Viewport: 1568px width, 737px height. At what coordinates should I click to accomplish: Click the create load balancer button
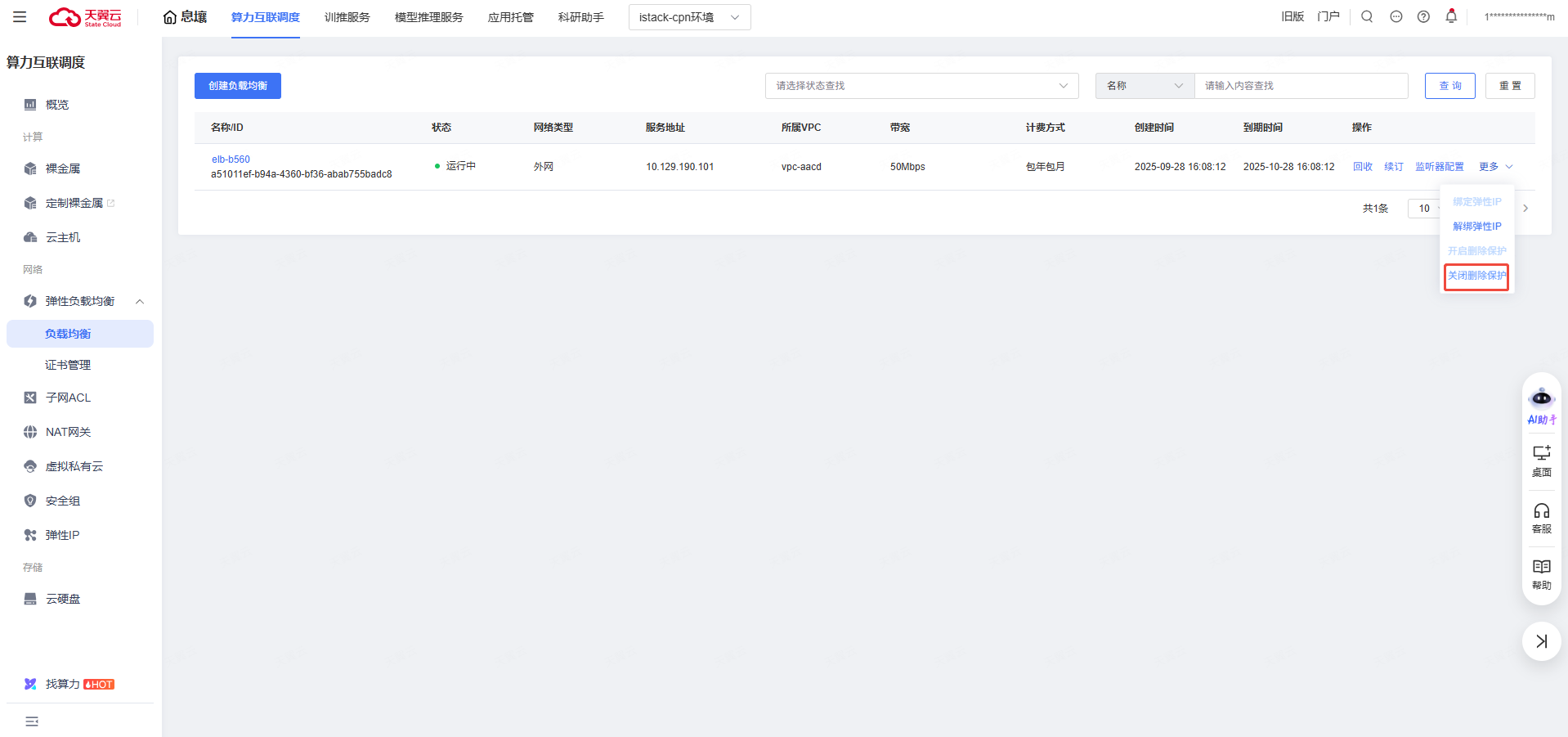click(238, 86)
